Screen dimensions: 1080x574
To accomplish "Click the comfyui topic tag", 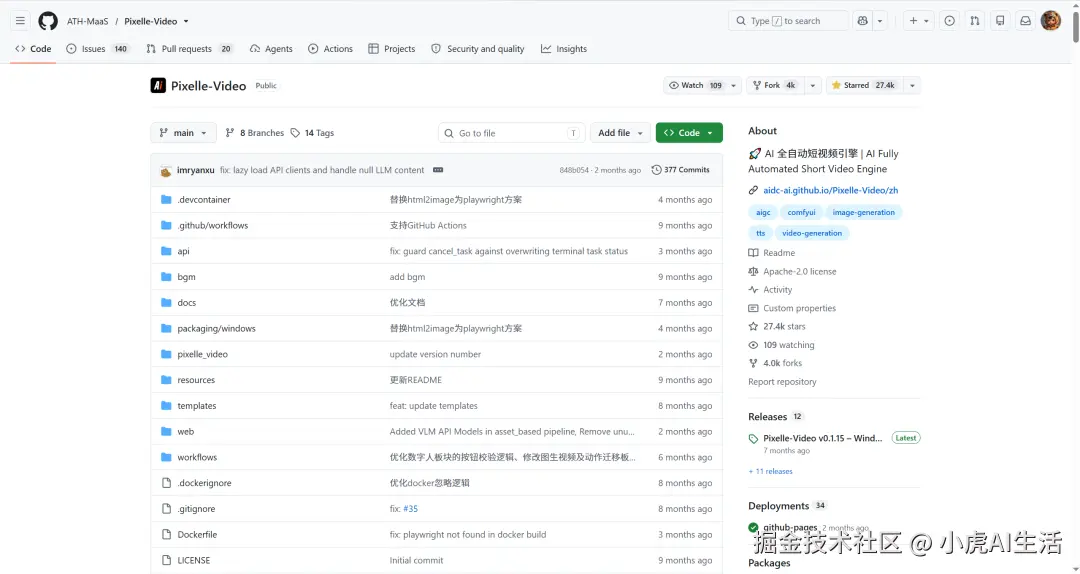I will tap(801, 212).
